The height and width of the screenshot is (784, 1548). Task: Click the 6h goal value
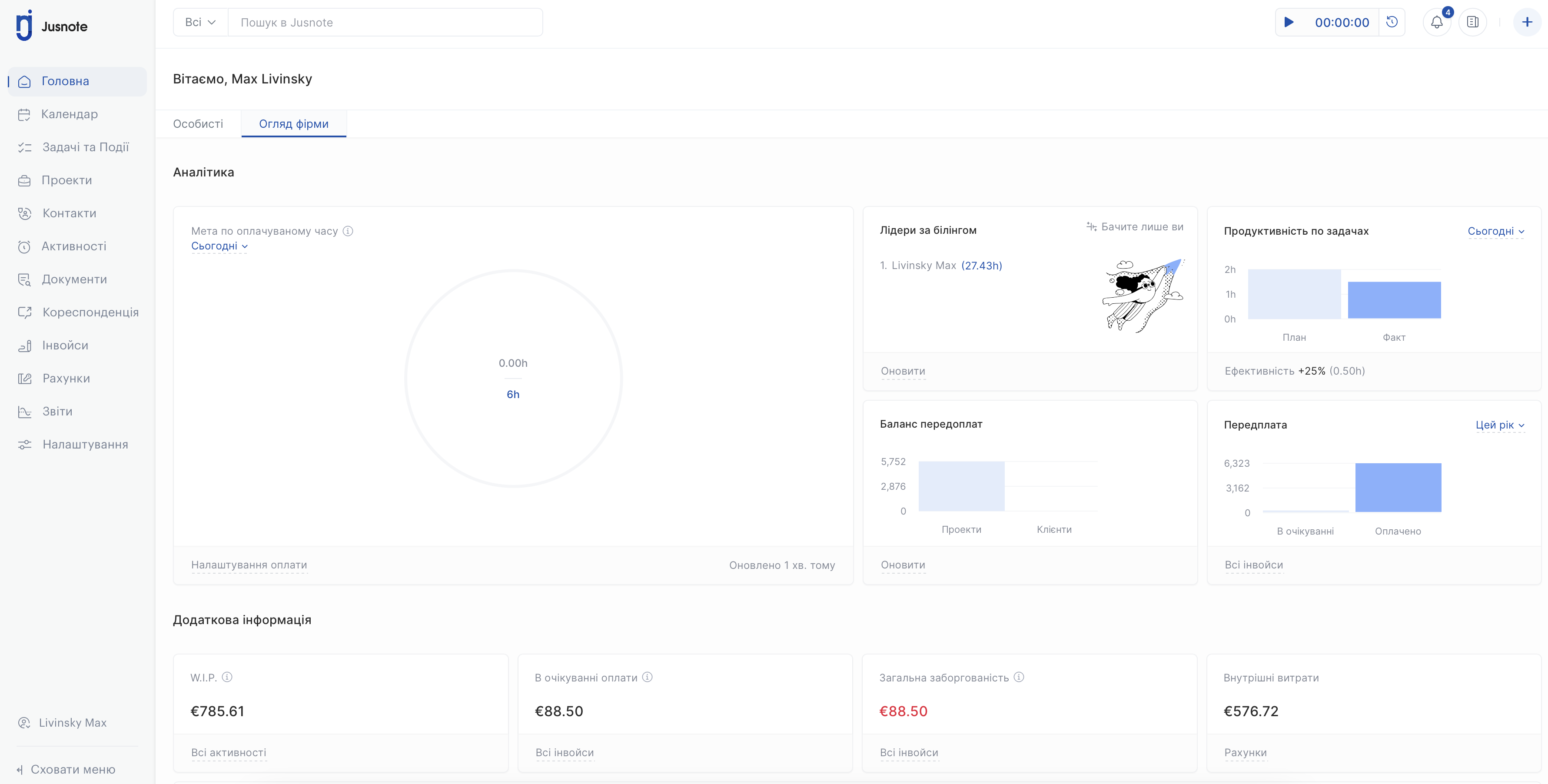[x=513, y=394]
